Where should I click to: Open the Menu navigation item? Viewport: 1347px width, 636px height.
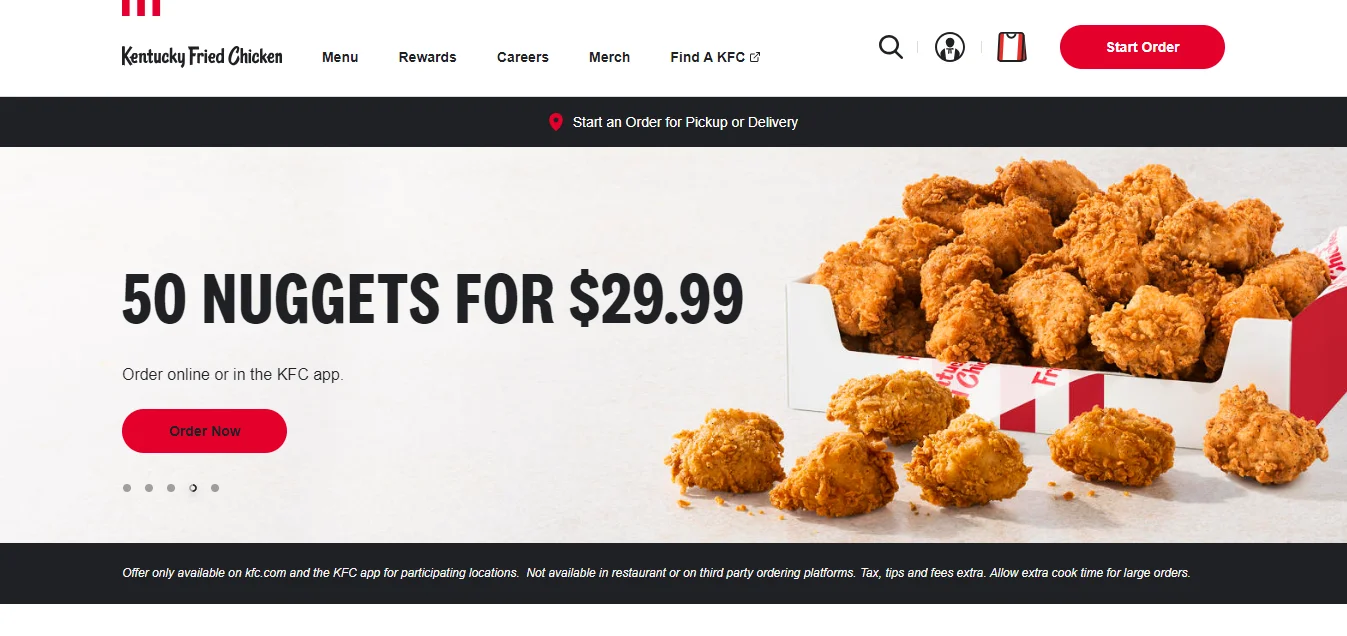click(x=340, y=57)
